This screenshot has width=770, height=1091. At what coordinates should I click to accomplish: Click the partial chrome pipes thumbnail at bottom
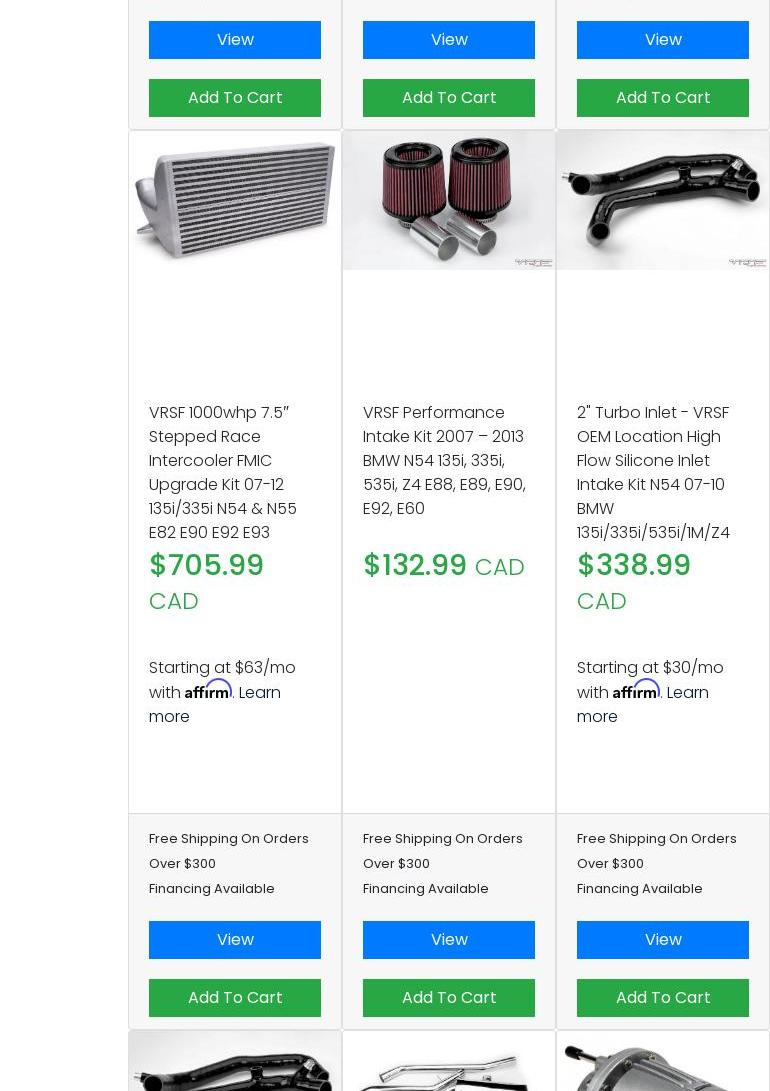(449, 1071)
